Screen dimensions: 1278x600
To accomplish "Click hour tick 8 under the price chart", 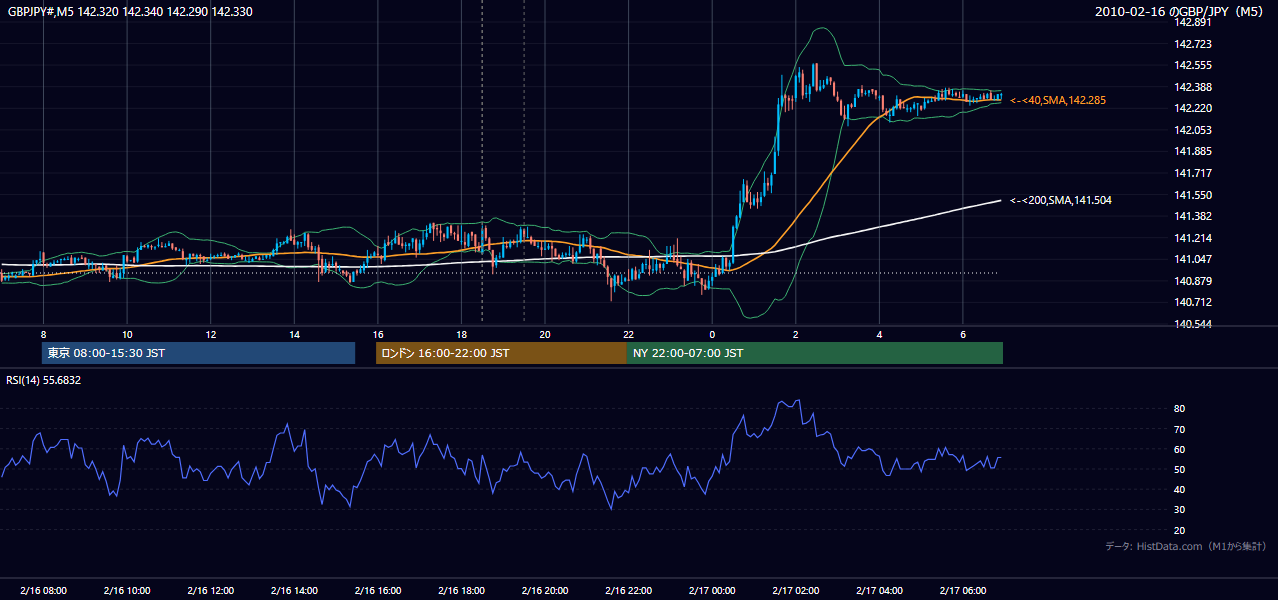I will pos(43,334).
